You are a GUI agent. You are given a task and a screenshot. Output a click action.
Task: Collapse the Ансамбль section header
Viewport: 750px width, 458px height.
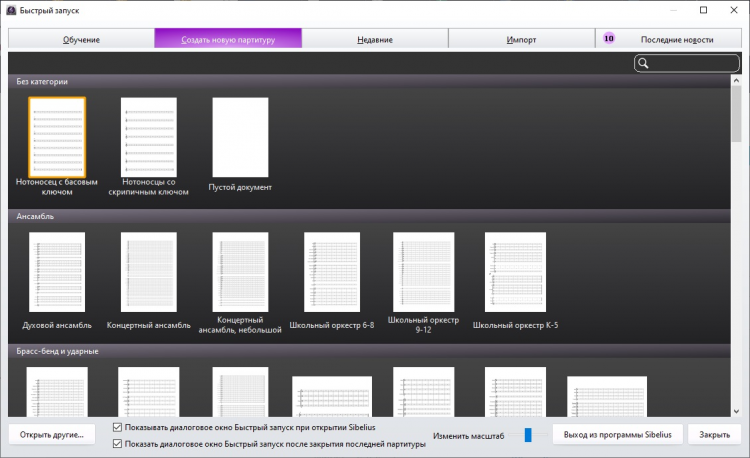coord(369,216)
